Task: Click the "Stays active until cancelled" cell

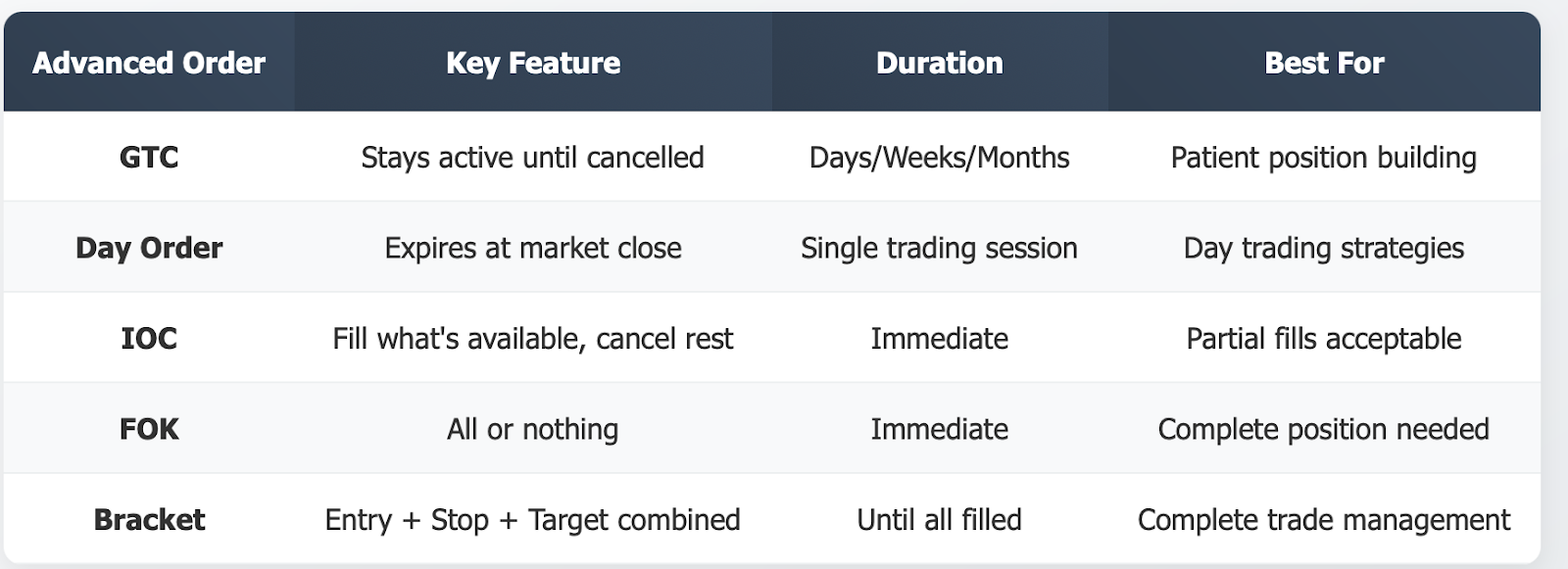Action: (533, 158)
